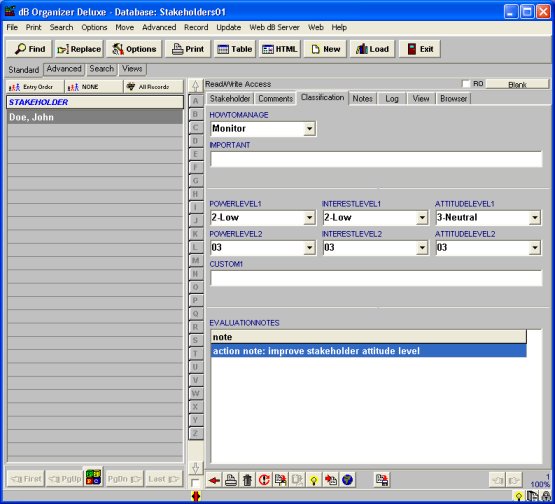Click alphabet index letter M
The width and height of the screenshot is (555, 504).
pyautogui.click(x=195, y=260)
